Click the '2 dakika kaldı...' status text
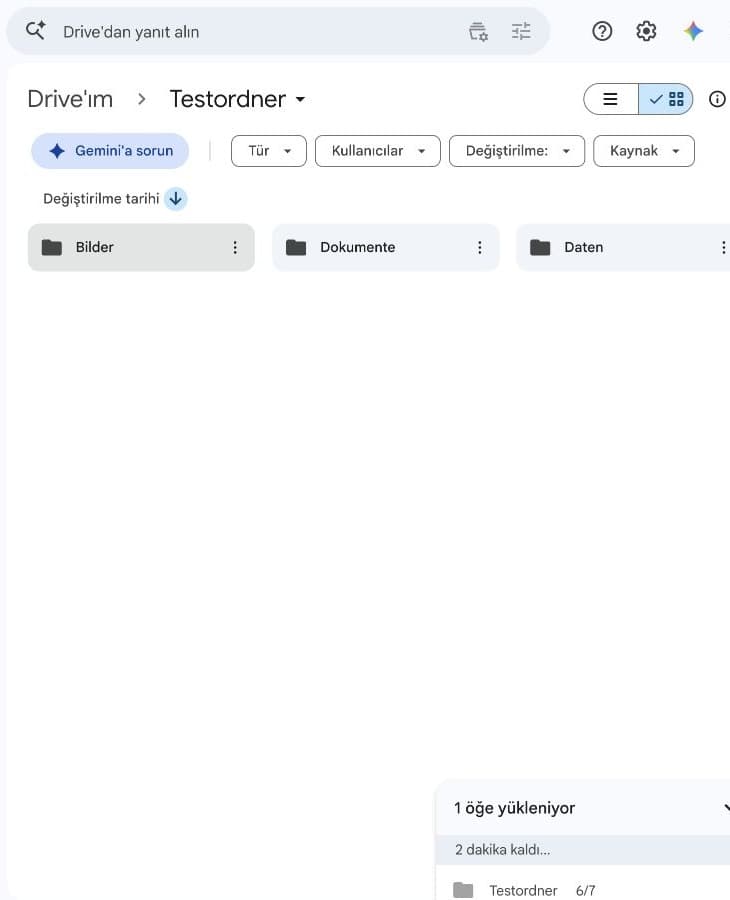The width and height of the screenshot is (730, 900). [502, 849]
